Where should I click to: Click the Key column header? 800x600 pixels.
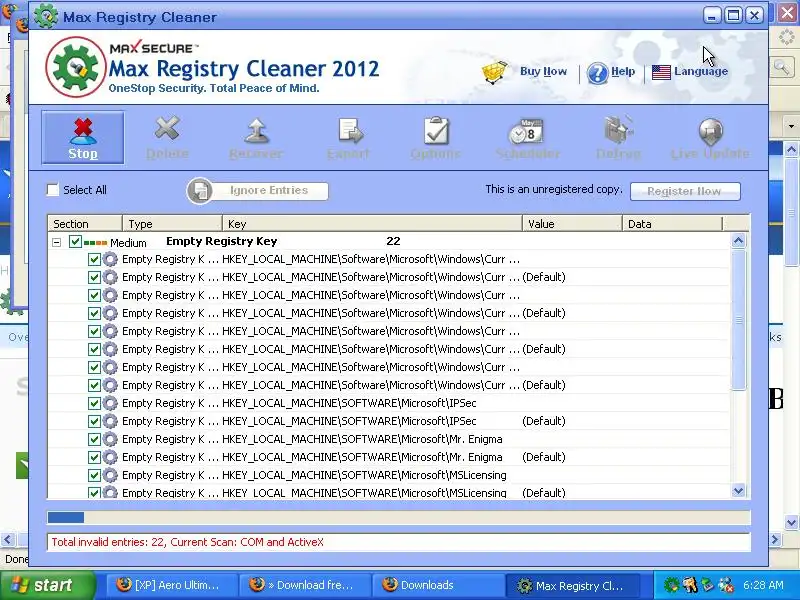pyautogui.click(x=372, y=223)
